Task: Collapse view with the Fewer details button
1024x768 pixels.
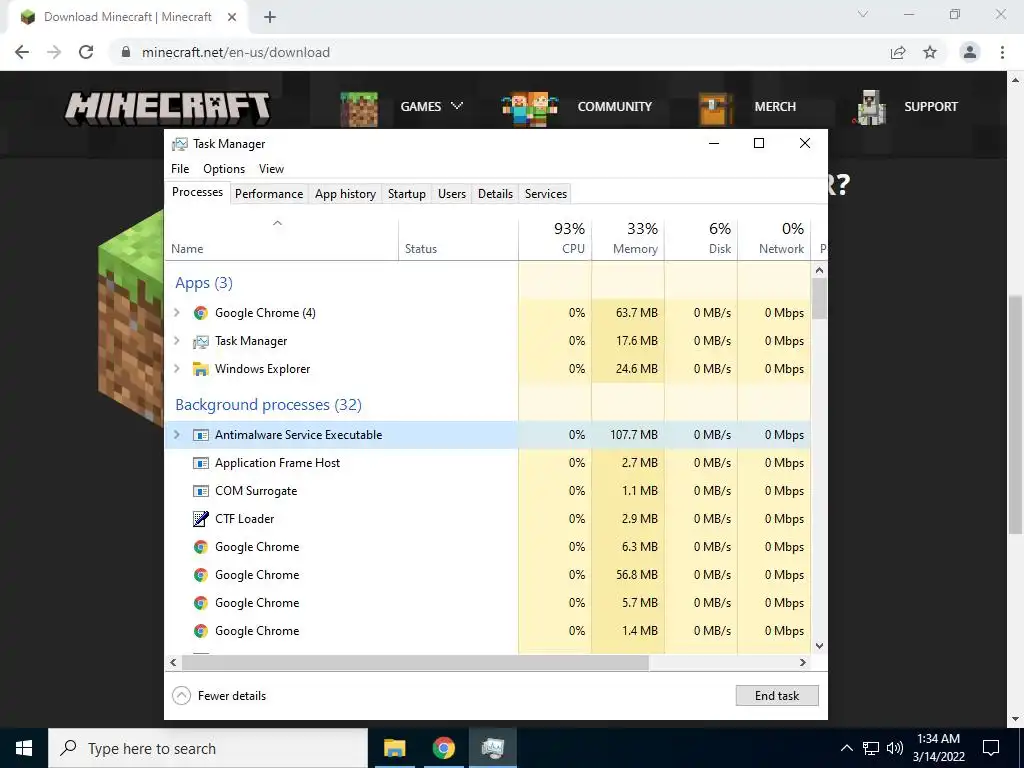Action: 219,696
